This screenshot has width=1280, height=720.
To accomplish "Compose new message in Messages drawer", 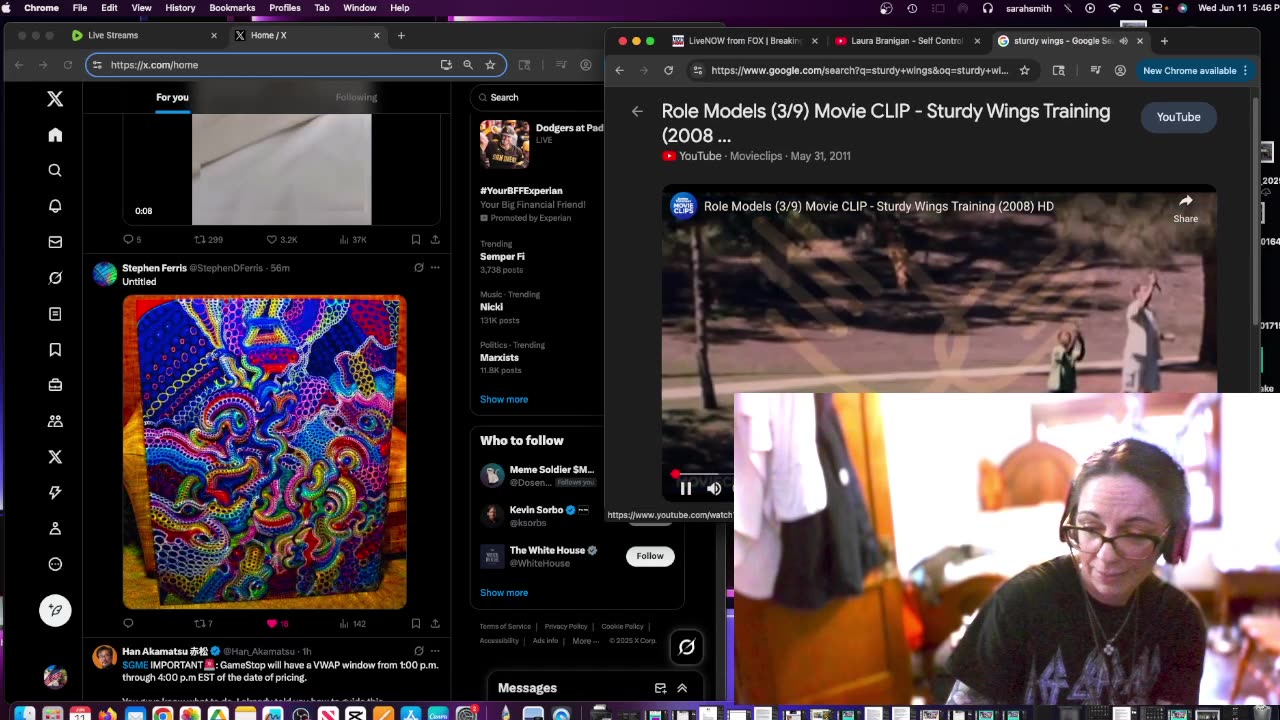I will [660, 688].
